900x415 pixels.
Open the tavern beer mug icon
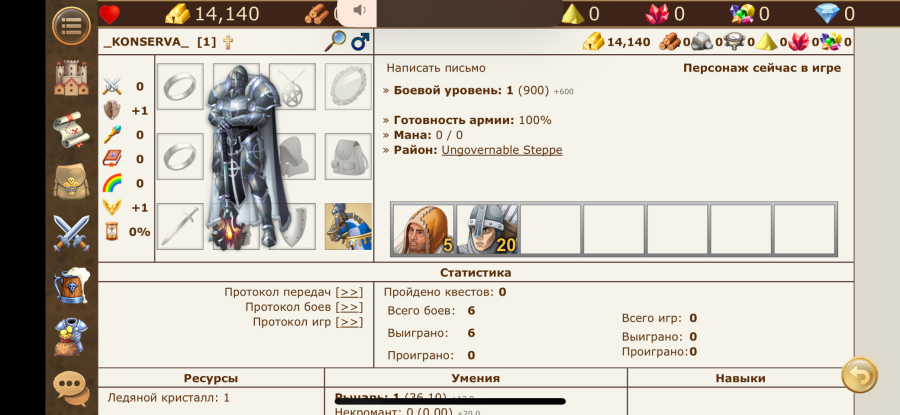click(x=71, y=285)
